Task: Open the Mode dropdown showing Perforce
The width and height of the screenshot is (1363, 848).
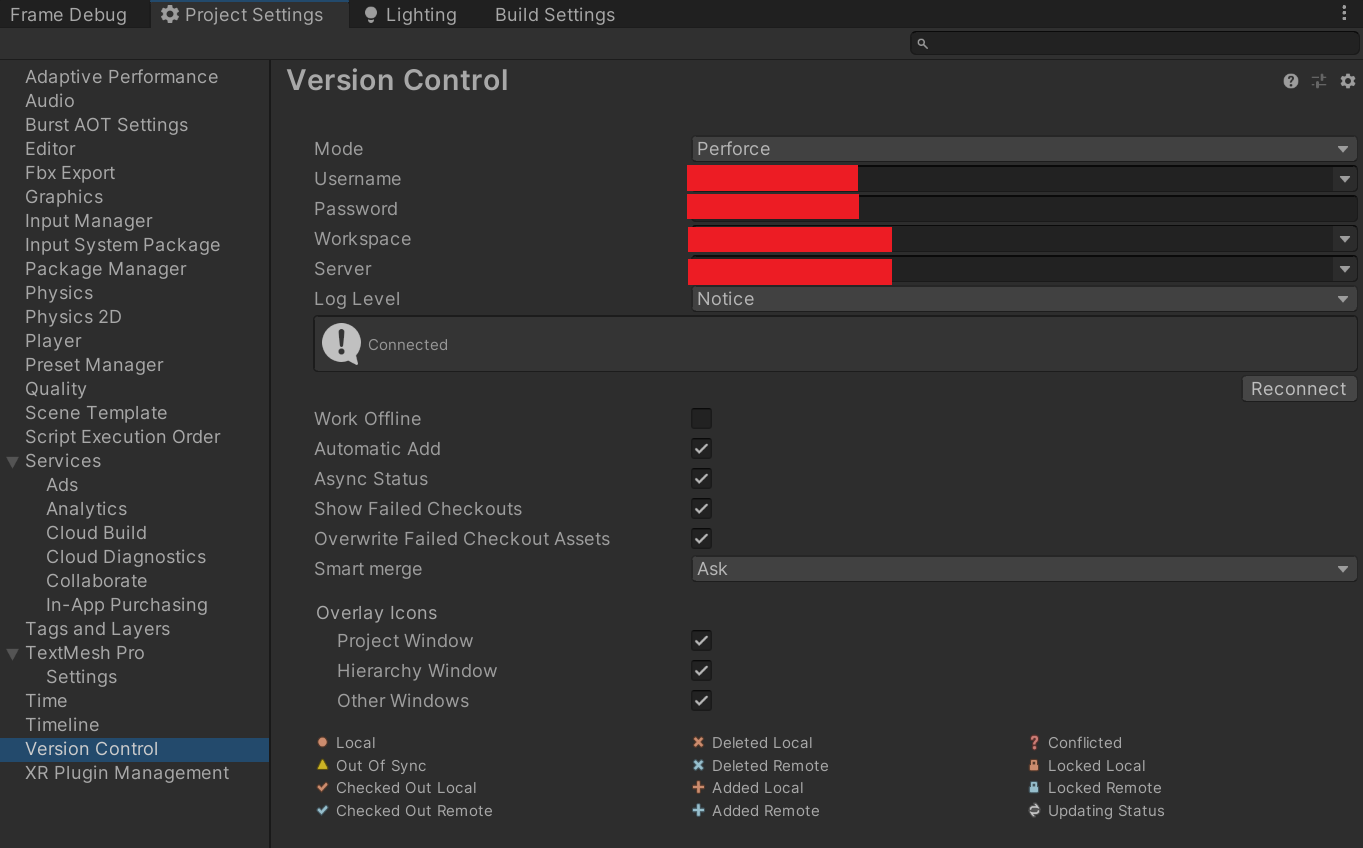Action: (x=1024, y=148)
